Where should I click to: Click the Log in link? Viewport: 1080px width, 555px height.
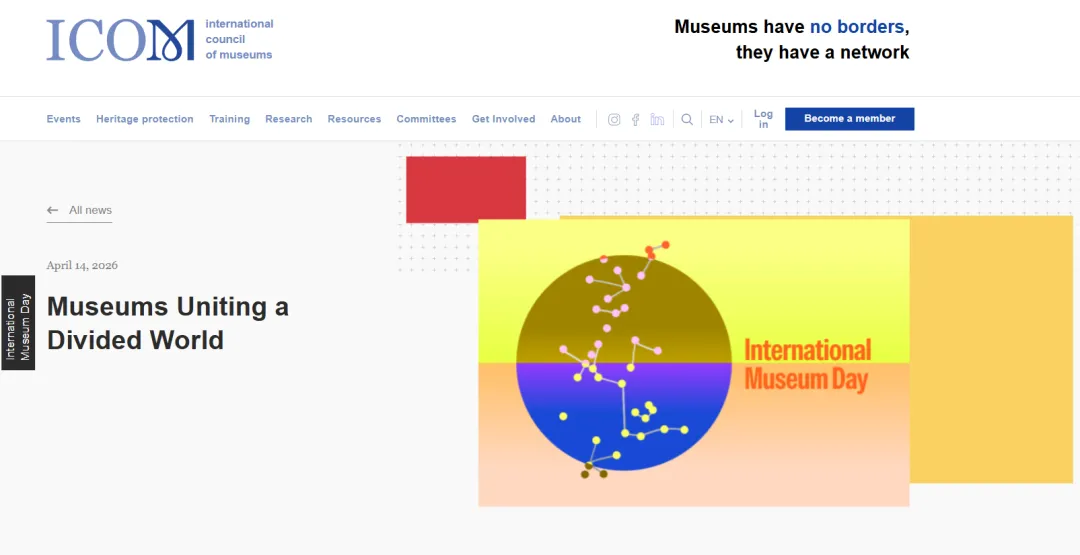click(763, 119)
